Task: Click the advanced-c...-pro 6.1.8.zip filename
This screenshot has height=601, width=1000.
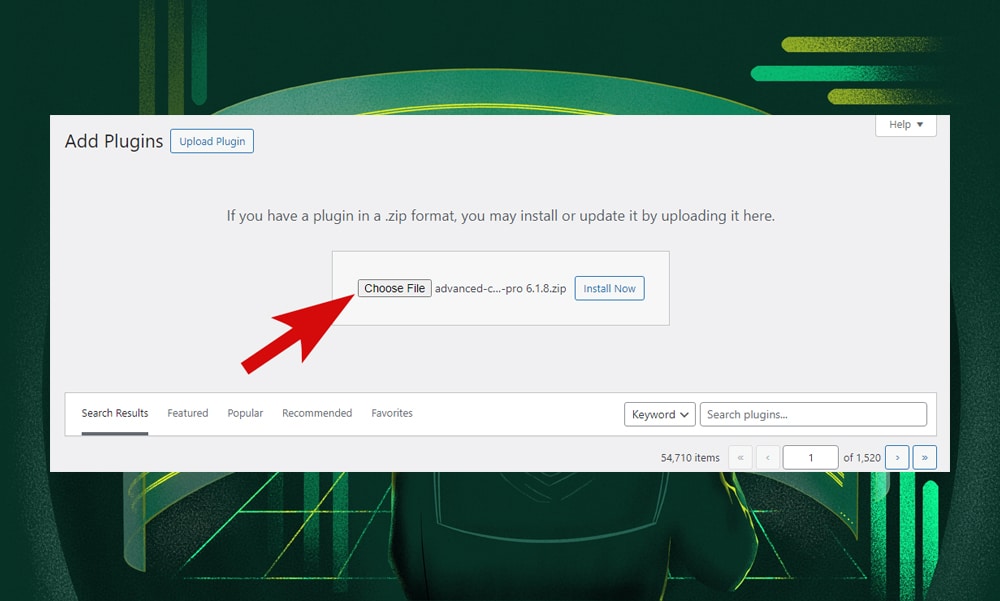Action: click(x=500, y=288)
